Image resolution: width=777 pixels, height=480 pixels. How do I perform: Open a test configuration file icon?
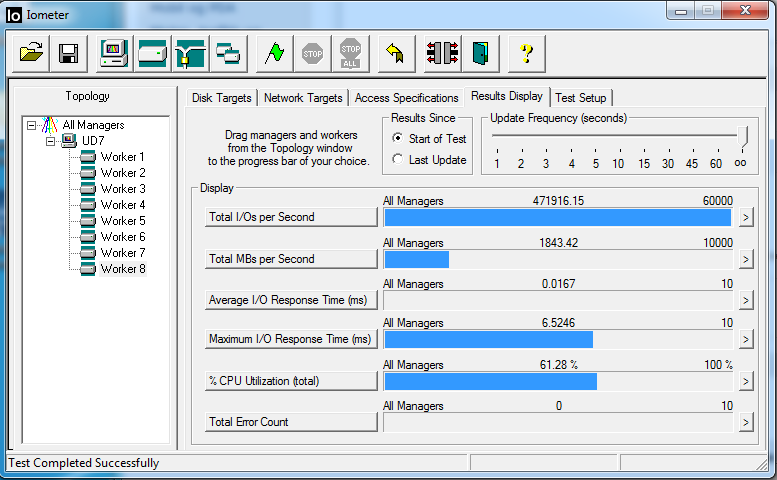(x=31, y=53)
